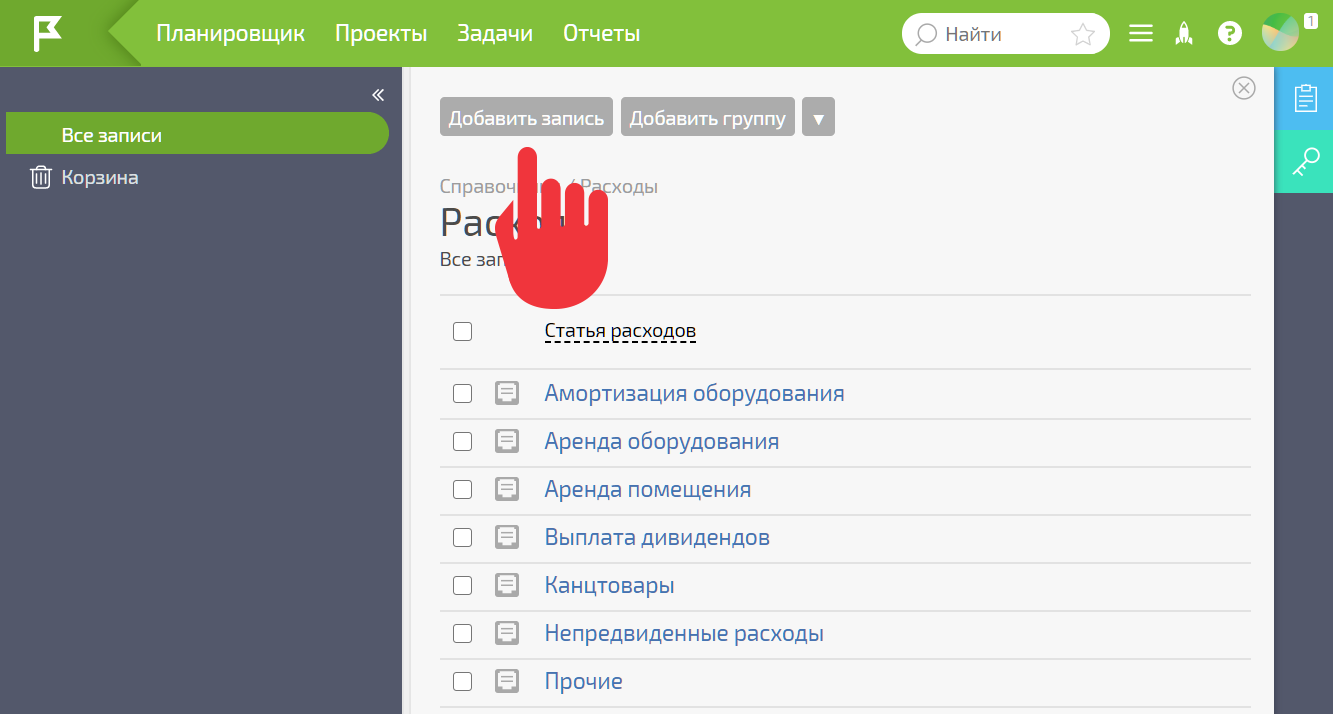Open the Планировщик menu
The image size is (1333, 714).
click(230, 33)
